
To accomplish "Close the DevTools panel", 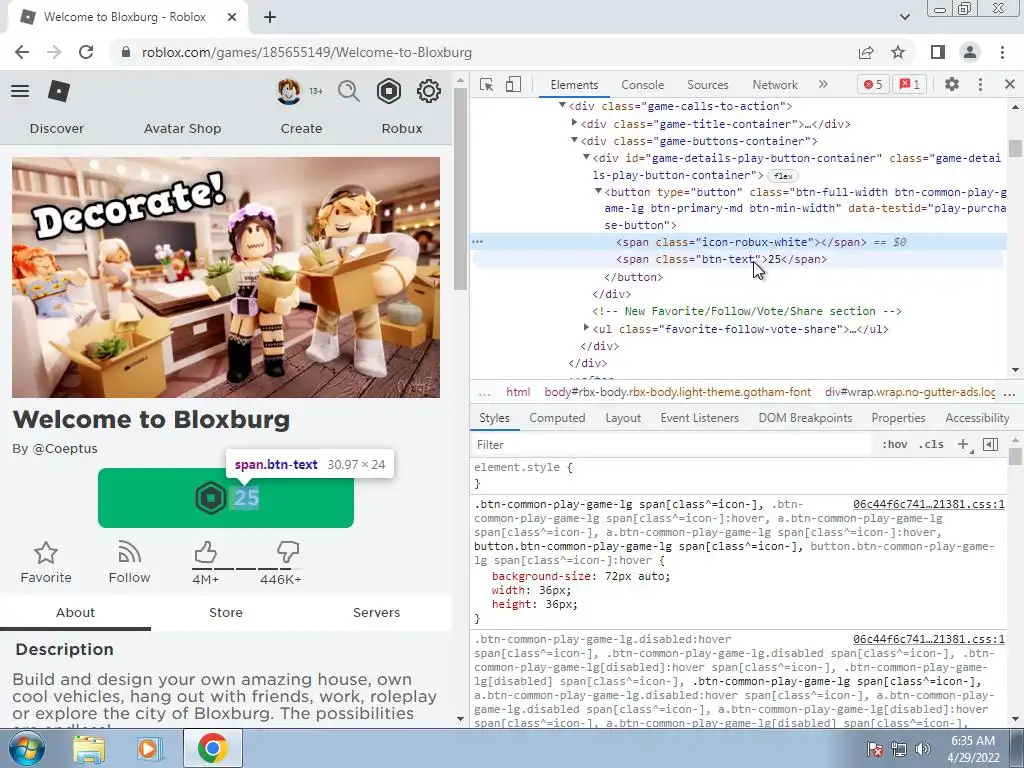I will (1010, 84).
